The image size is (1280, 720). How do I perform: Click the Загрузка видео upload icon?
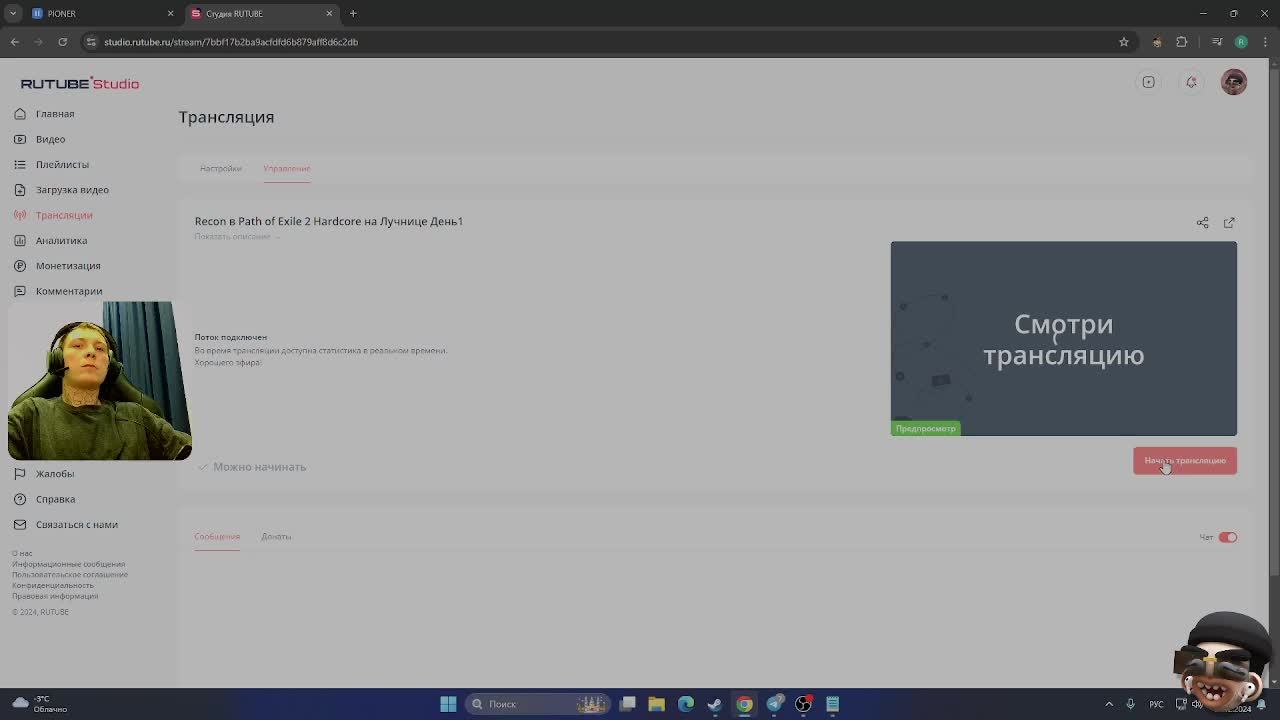tap(20, 190)
